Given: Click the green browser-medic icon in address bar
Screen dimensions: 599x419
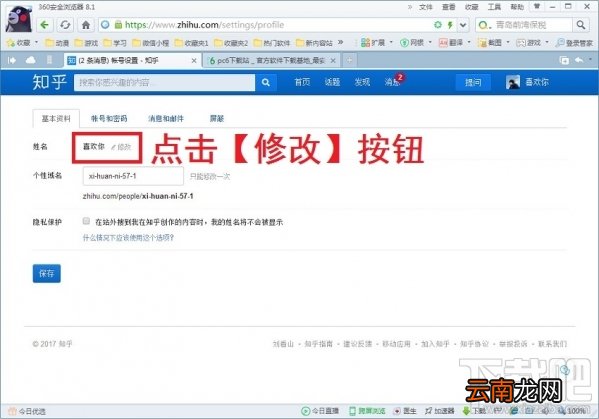Looking at the screenshot, I should 438,25.
